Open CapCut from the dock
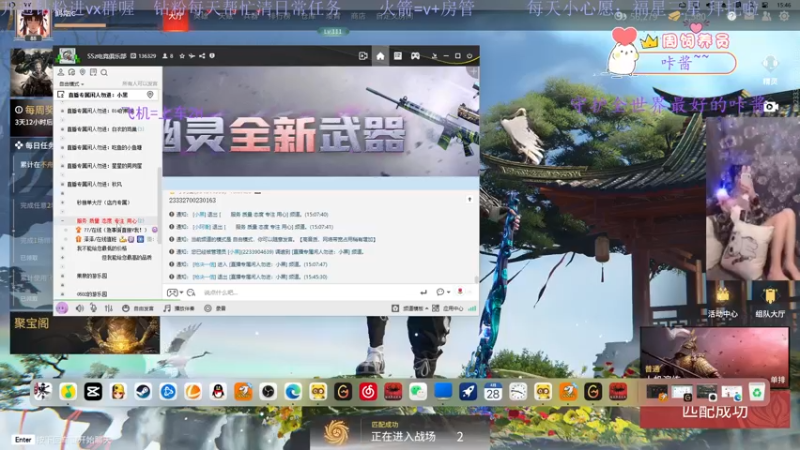The width and height of the screenshot is (800, 450). 93,392
